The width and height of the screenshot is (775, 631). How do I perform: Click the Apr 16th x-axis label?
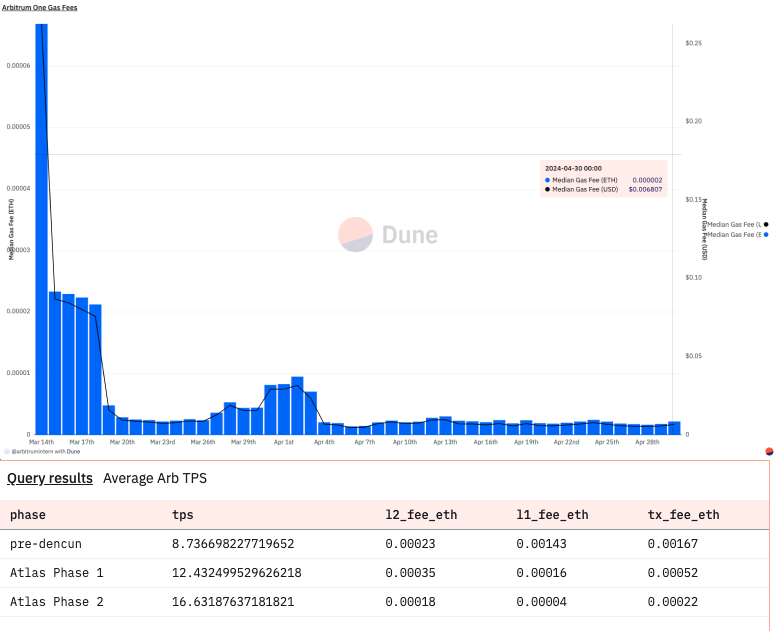coord(485,442)
